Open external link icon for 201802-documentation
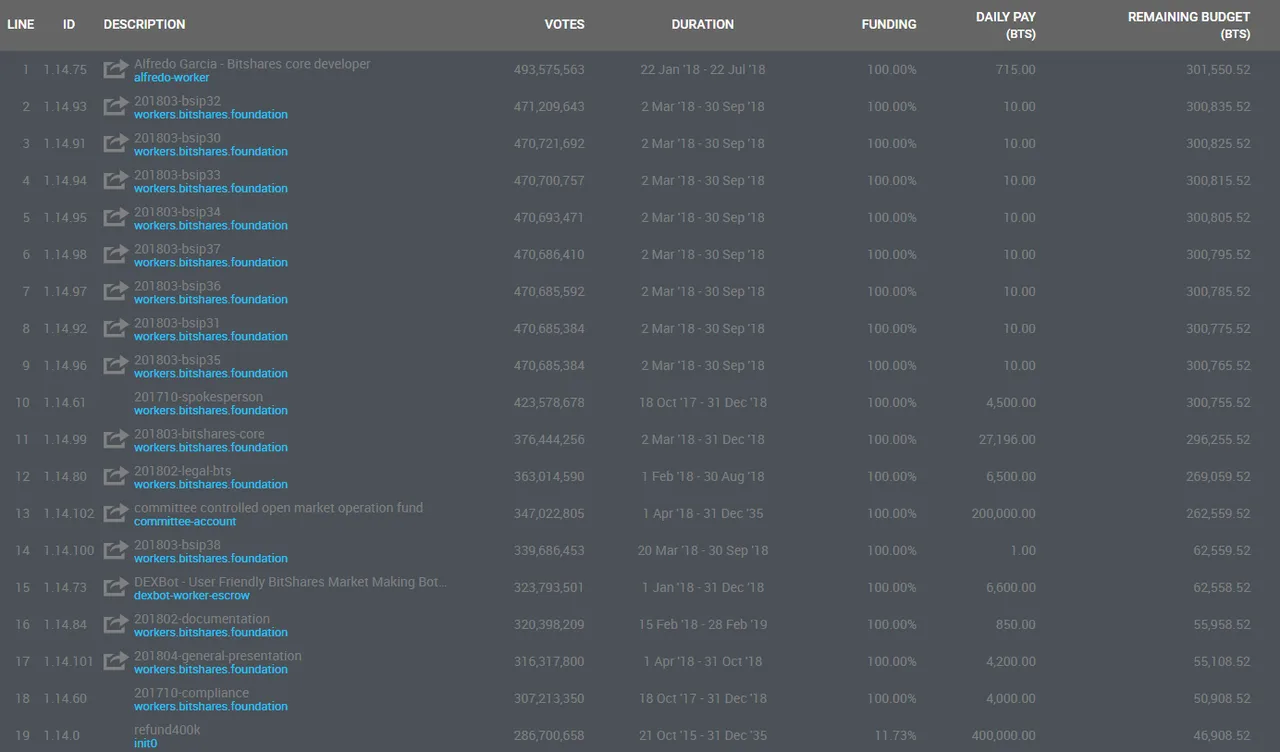 tap(116, 625)
